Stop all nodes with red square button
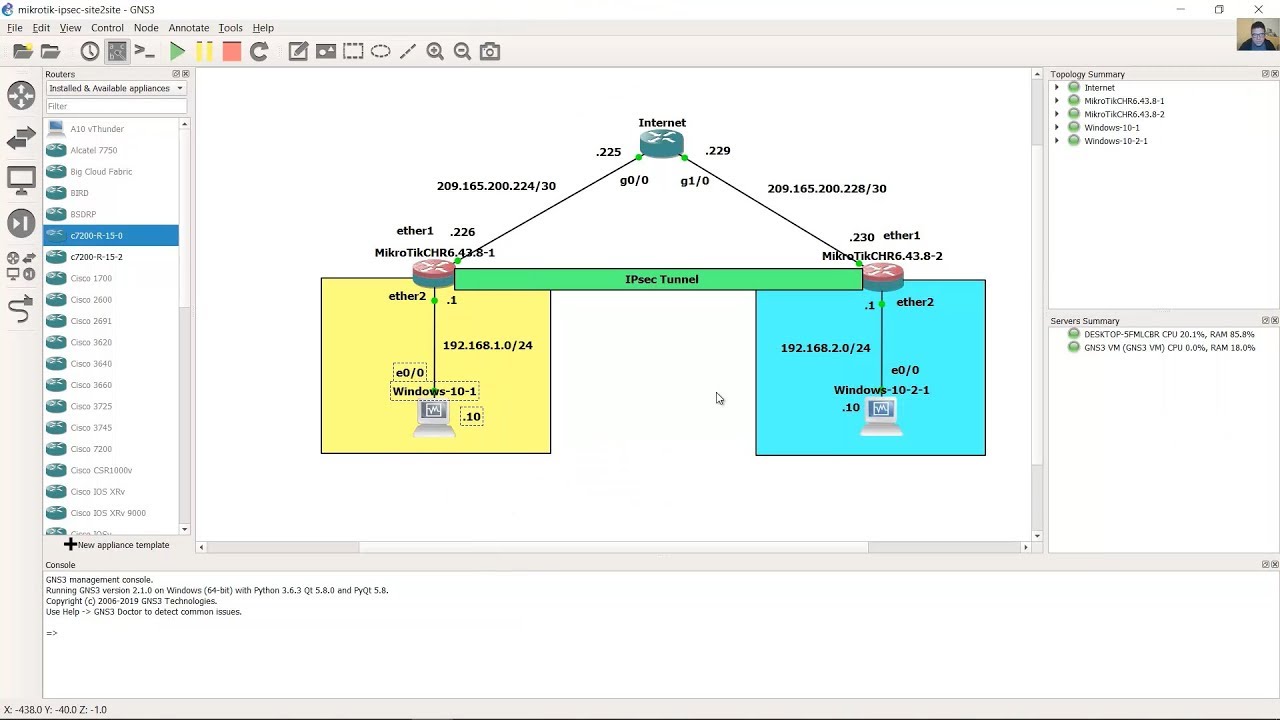 click(231, 51)
